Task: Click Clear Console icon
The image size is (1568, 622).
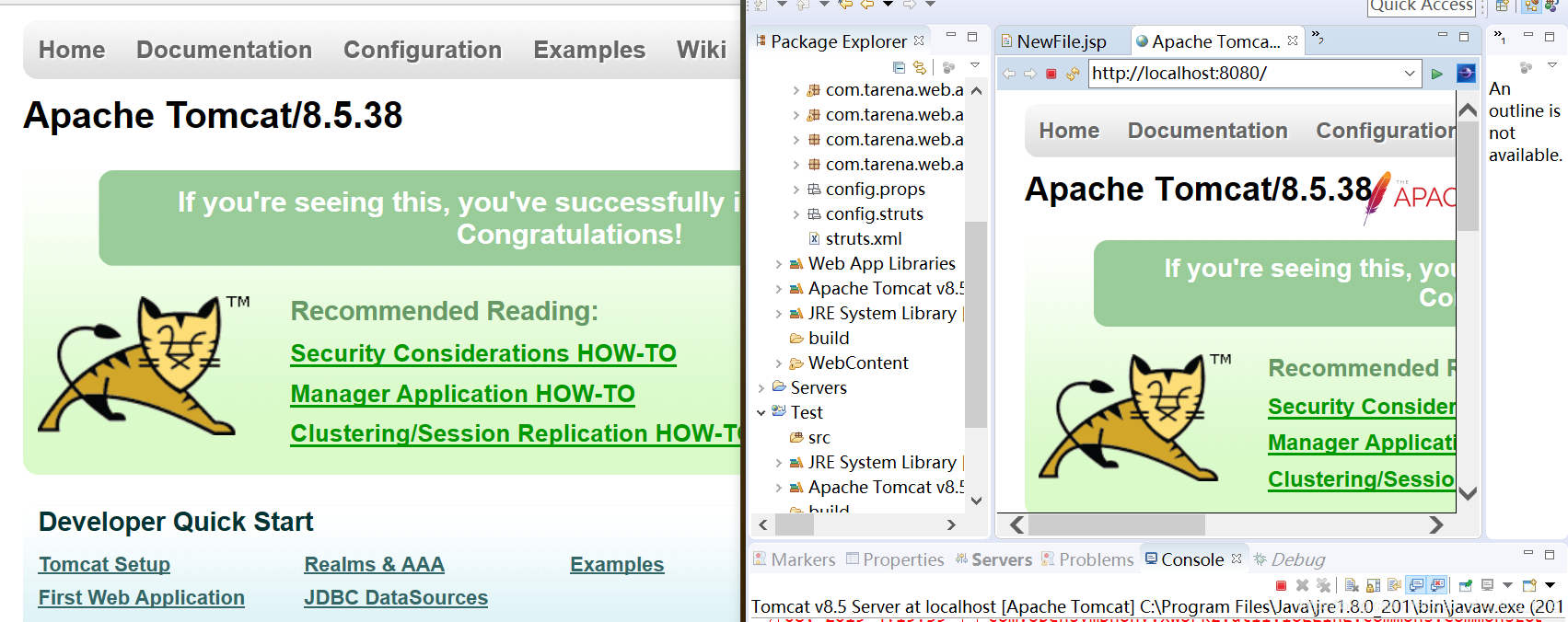Action: pos(1352,585)
